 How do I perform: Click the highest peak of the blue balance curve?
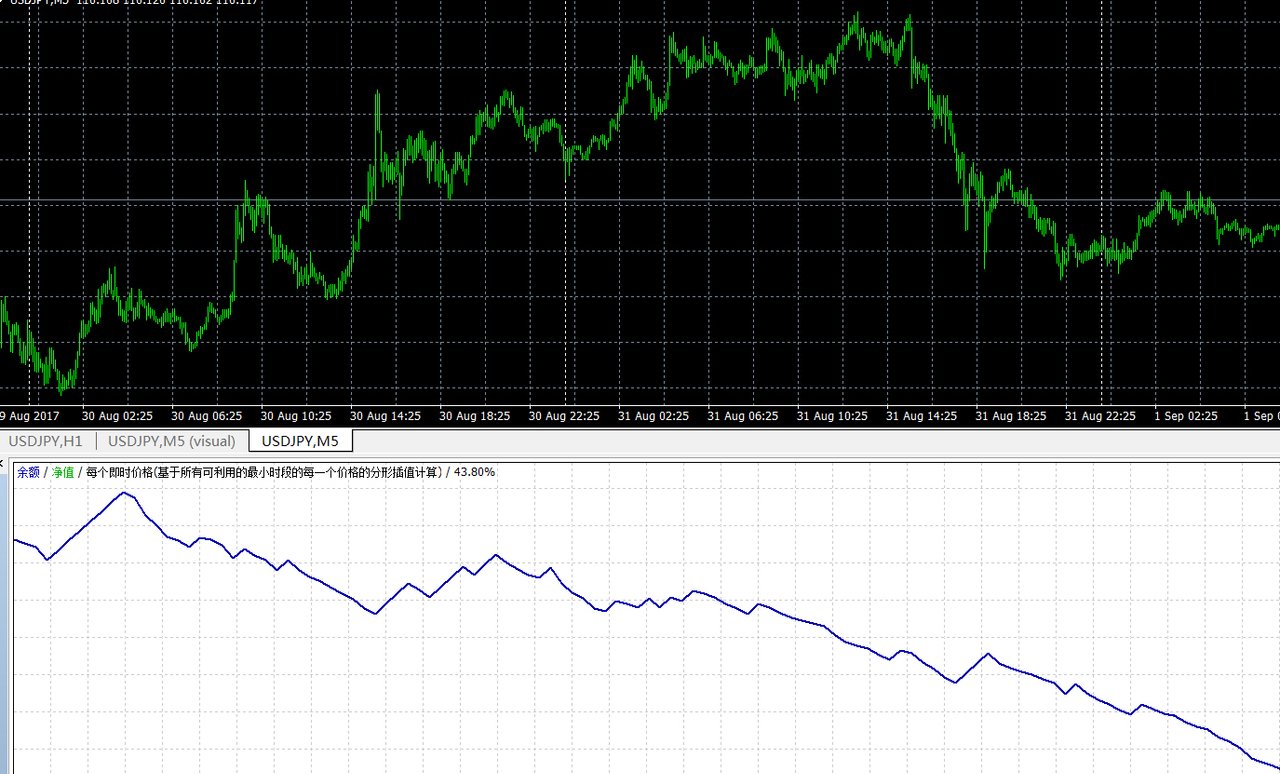pos(125,493)
